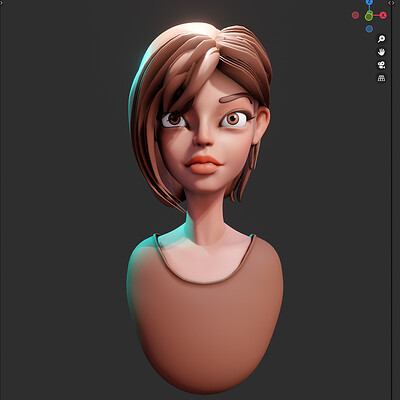
Task: Switch perspective/orthographic with the grid icon
Action: tap(381, 78)
